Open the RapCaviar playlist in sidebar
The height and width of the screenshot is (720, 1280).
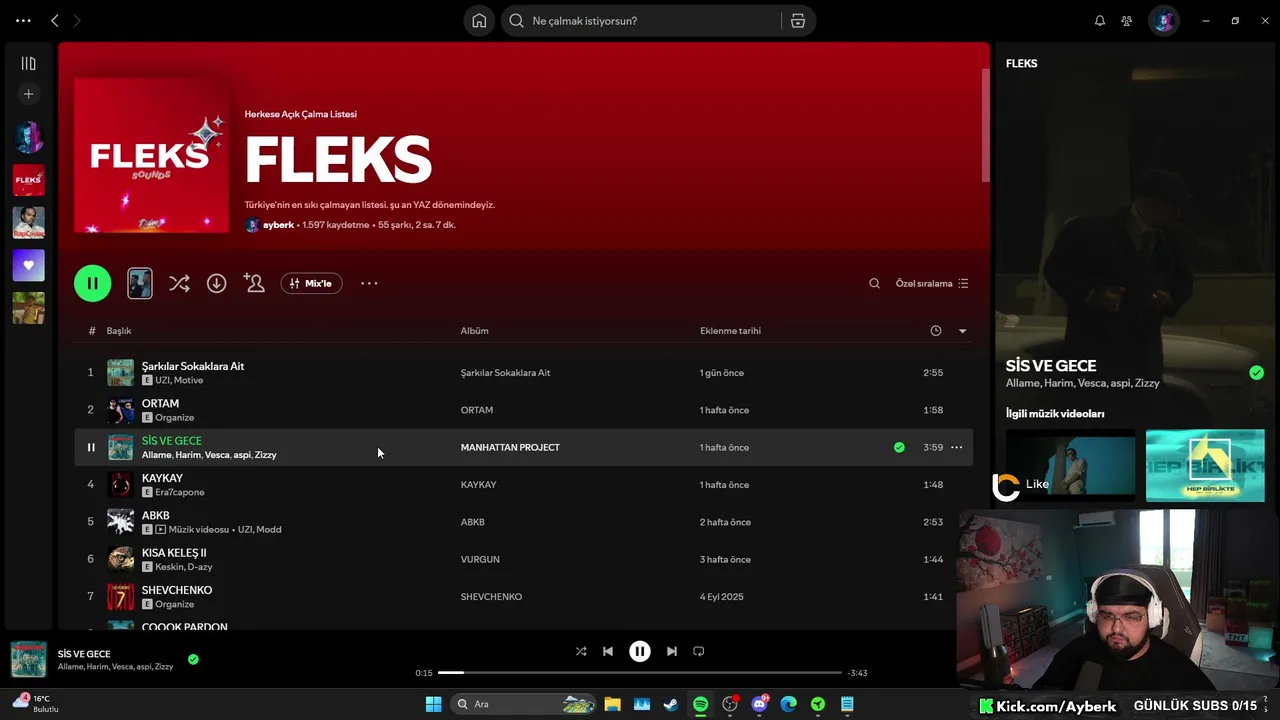pyautogui.click(x=28, y=222)
